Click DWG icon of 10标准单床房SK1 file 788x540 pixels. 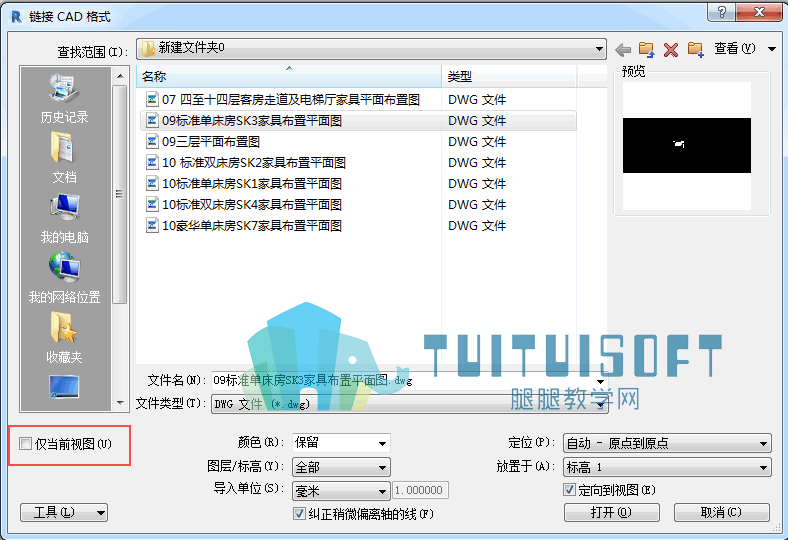152,183
